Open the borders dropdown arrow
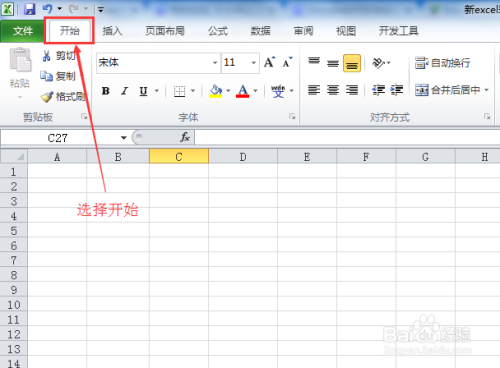 193,91
